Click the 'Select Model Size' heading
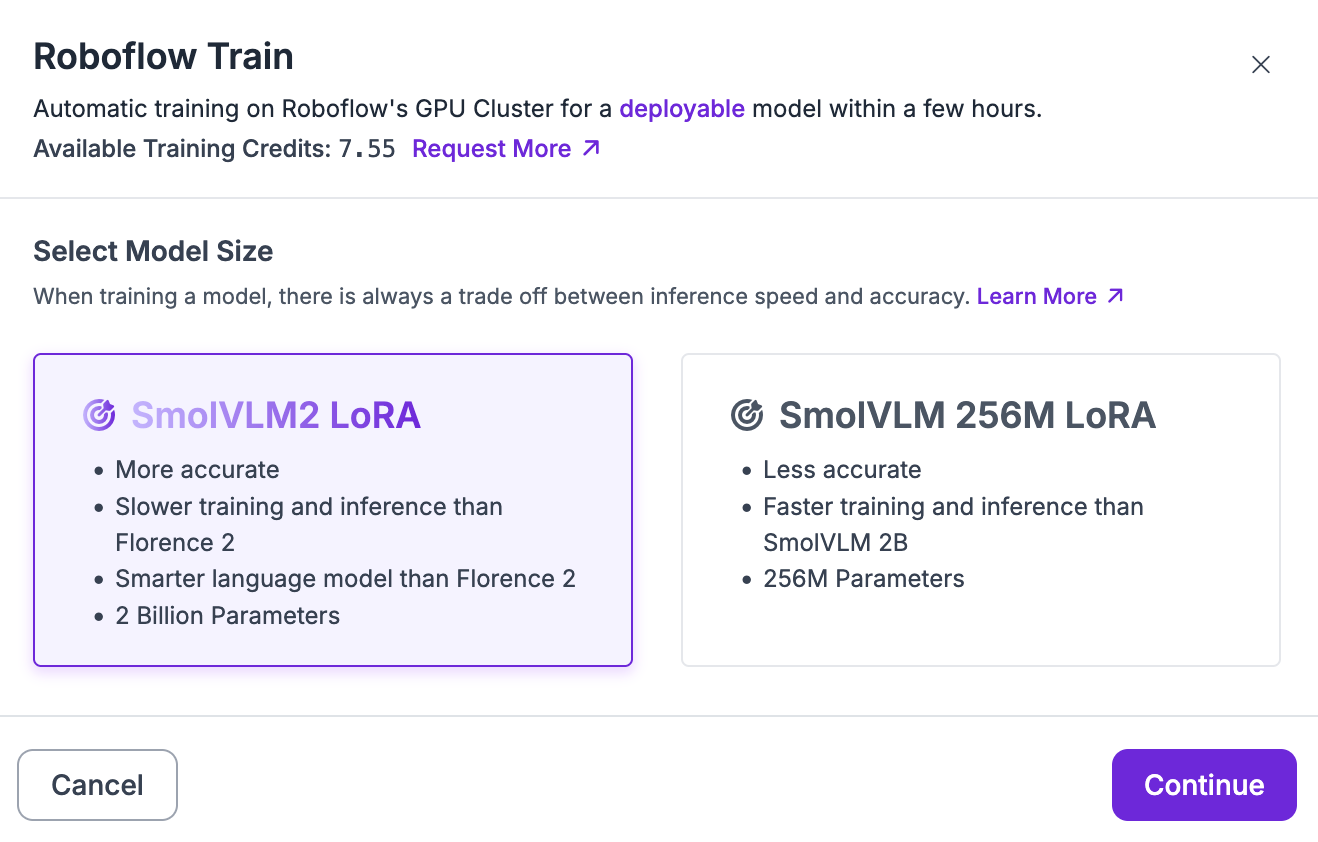Image resolution: width=1318 pixels, height=842 pixels. (x=153, y=251)
